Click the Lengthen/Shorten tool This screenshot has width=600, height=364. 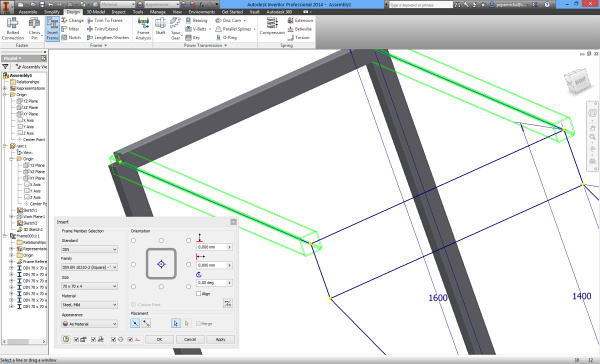pos(108,38)
